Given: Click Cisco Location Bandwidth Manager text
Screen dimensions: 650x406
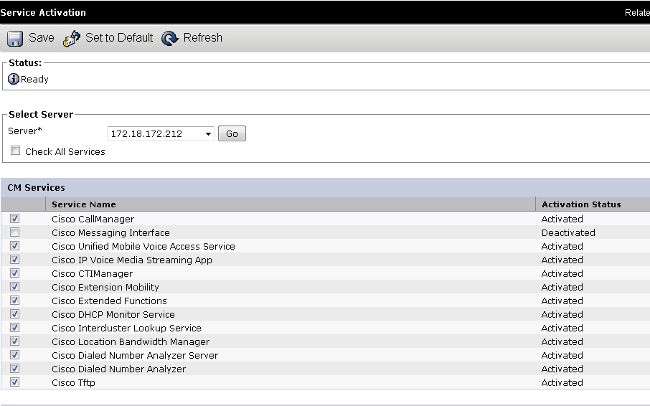Looking at the screenshot, I should (x=131, y=342).
